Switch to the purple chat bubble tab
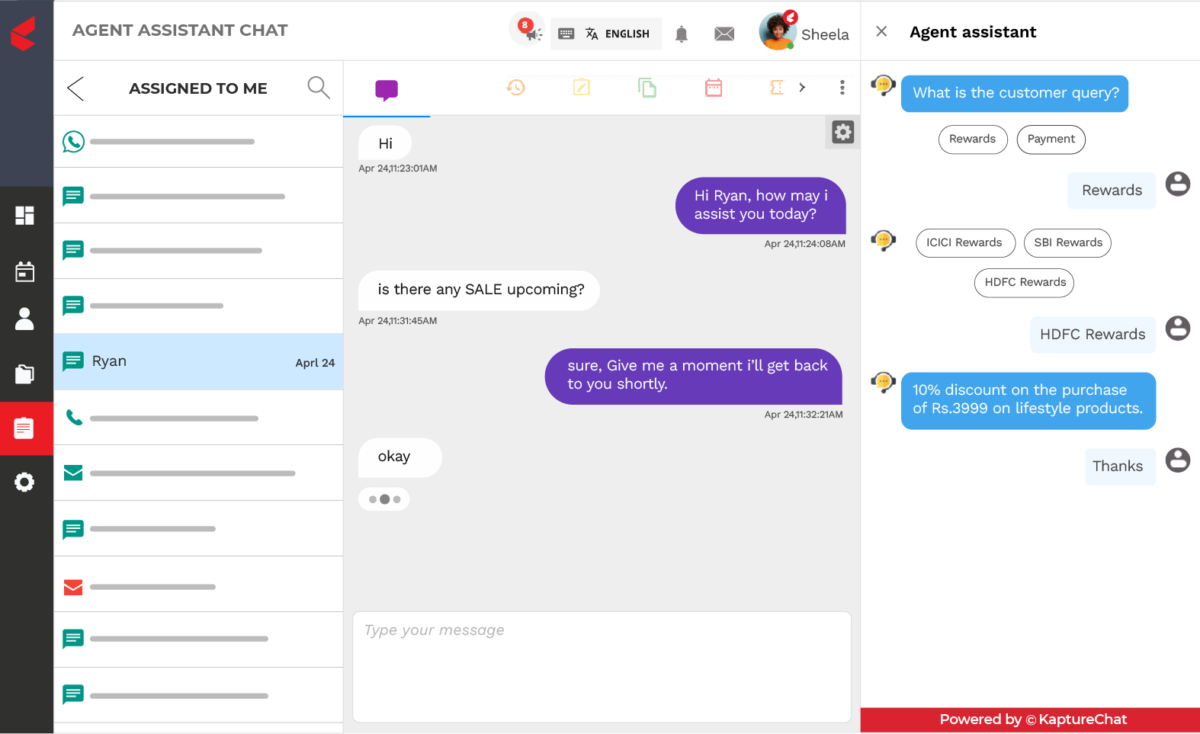Viewport: 1200px width, 734px height. tap(386, 90)
